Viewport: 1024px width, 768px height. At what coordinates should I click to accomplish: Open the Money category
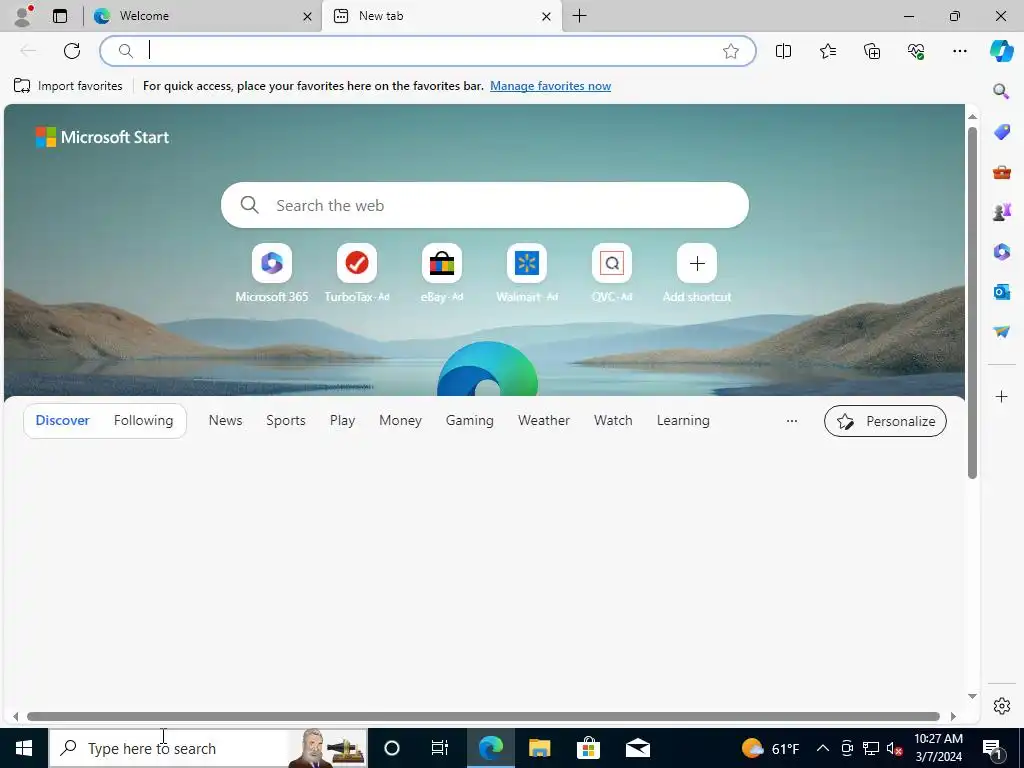[x=400, y=421]
